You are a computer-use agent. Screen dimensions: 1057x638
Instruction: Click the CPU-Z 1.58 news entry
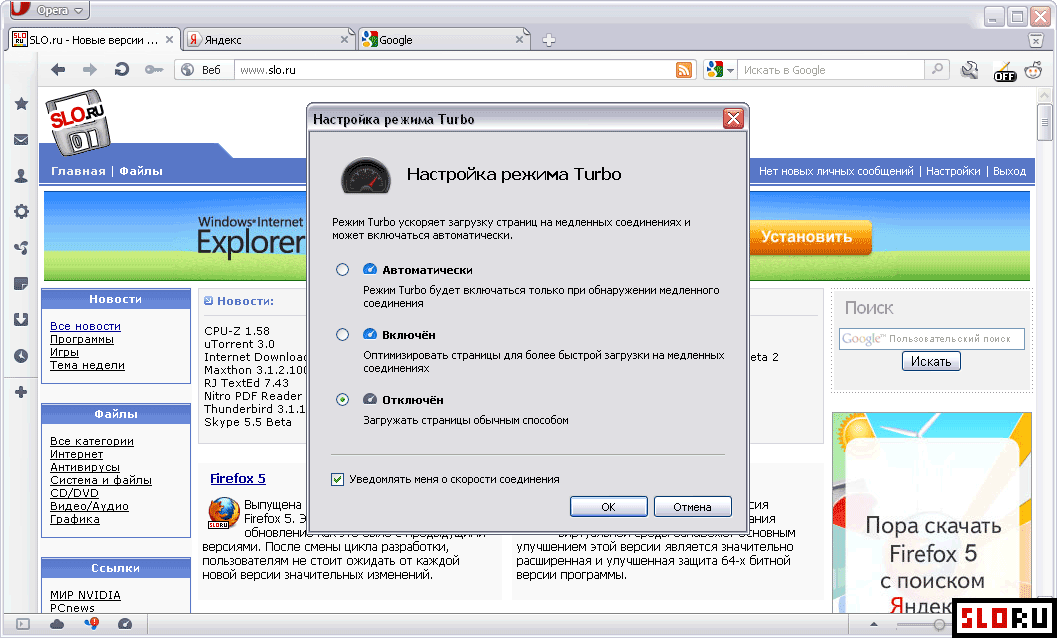click(x=237, y=331)
